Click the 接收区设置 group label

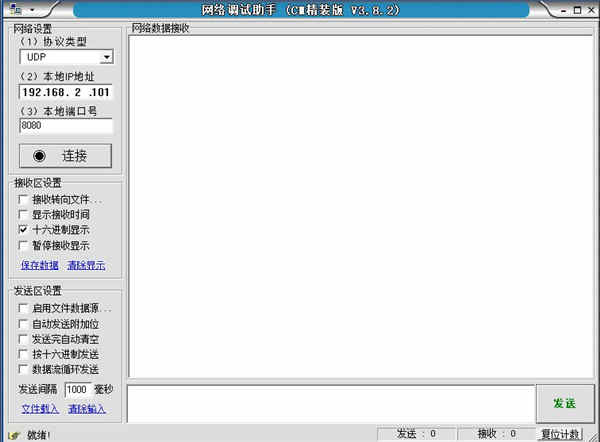pos(38,183)
